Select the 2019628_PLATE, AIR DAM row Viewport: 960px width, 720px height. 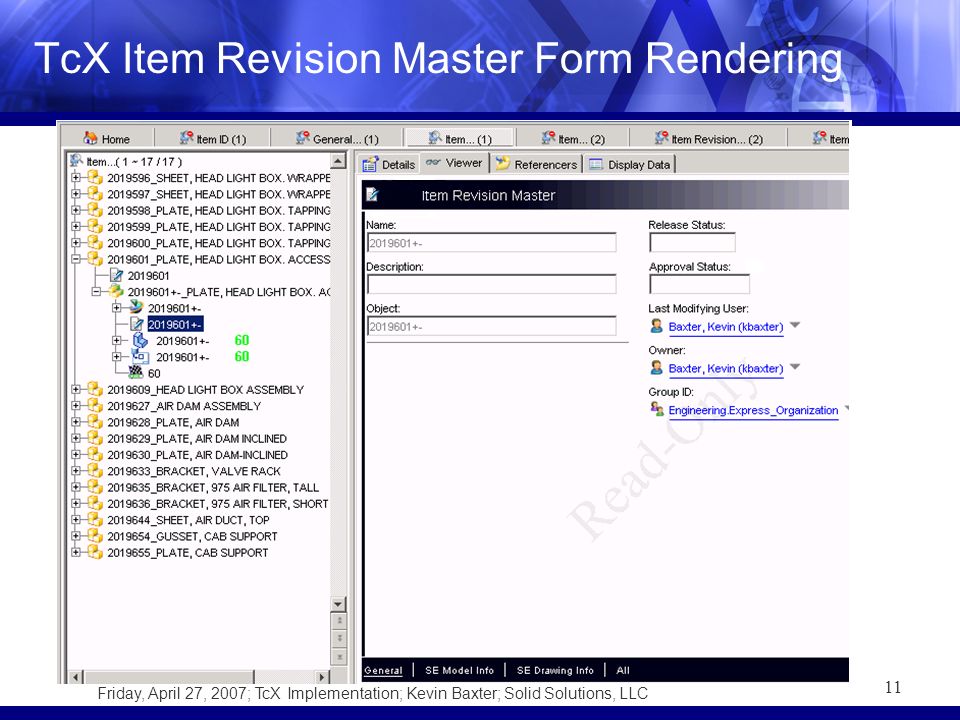click(x=173, y=422)
